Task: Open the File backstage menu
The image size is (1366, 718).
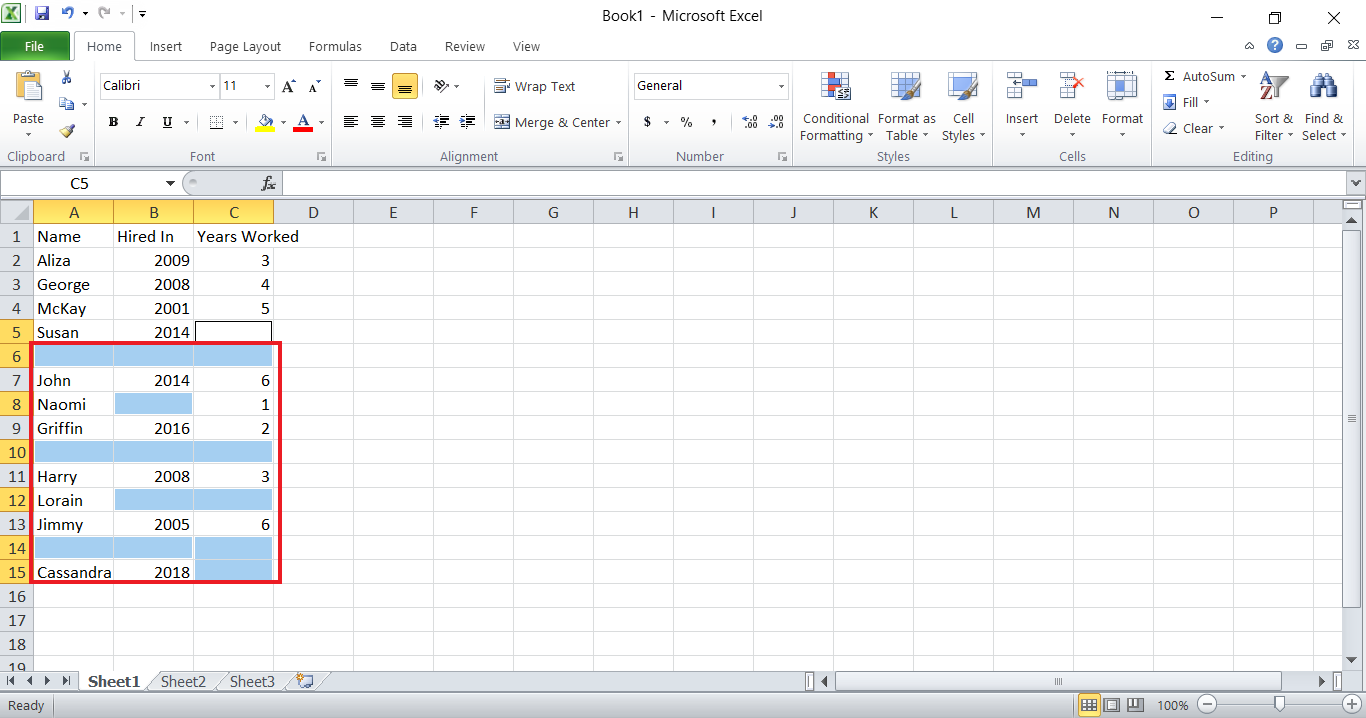Action: point(34,46)
